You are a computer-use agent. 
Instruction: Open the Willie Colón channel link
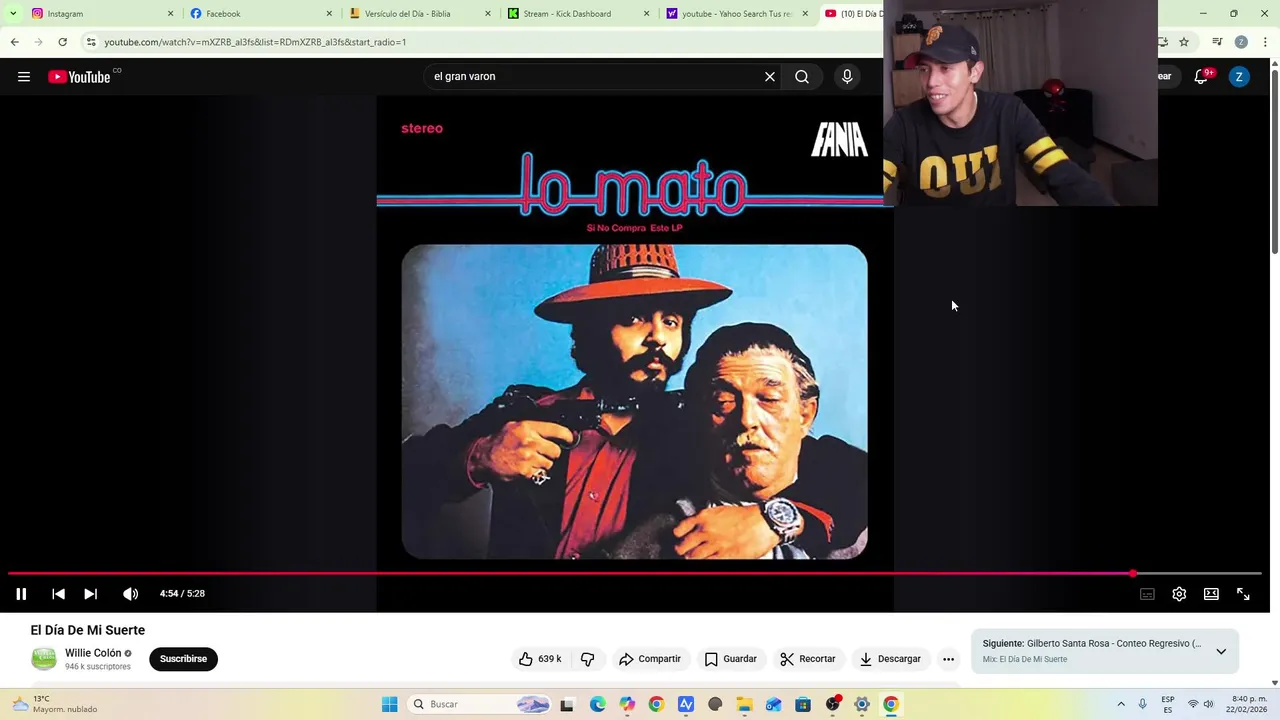tap(93, 653)
